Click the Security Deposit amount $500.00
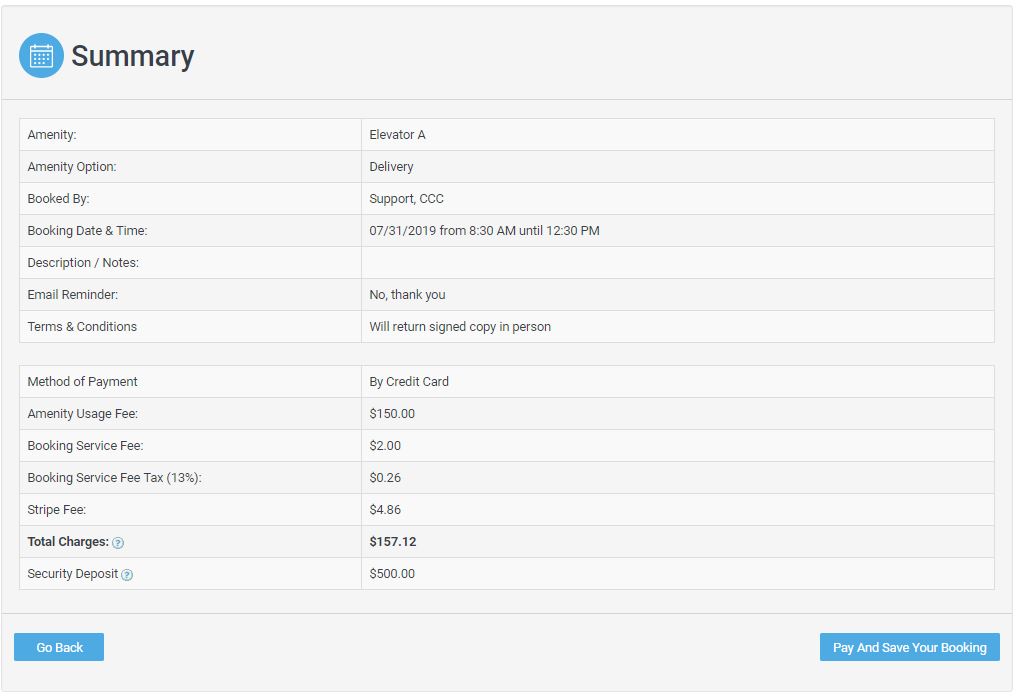Screen dimensions: 1016x696 click(390, 573)
